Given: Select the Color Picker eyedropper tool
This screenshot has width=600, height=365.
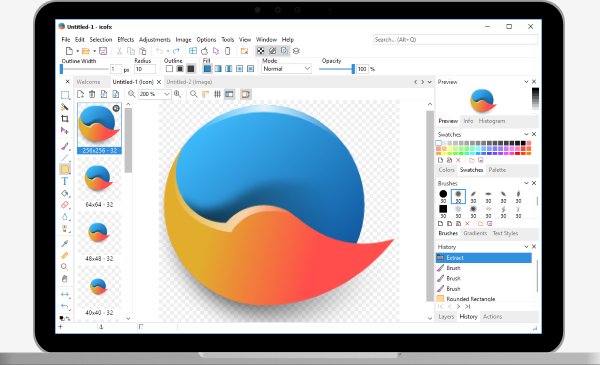Looking at the screenshot, I should pyautogui.click(x=65, y=243).
